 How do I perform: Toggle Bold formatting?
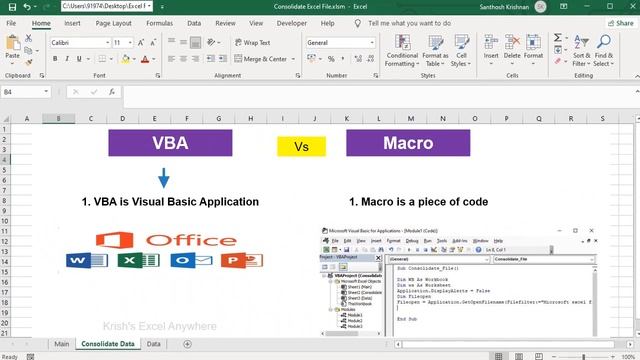[x=55, y=59]
